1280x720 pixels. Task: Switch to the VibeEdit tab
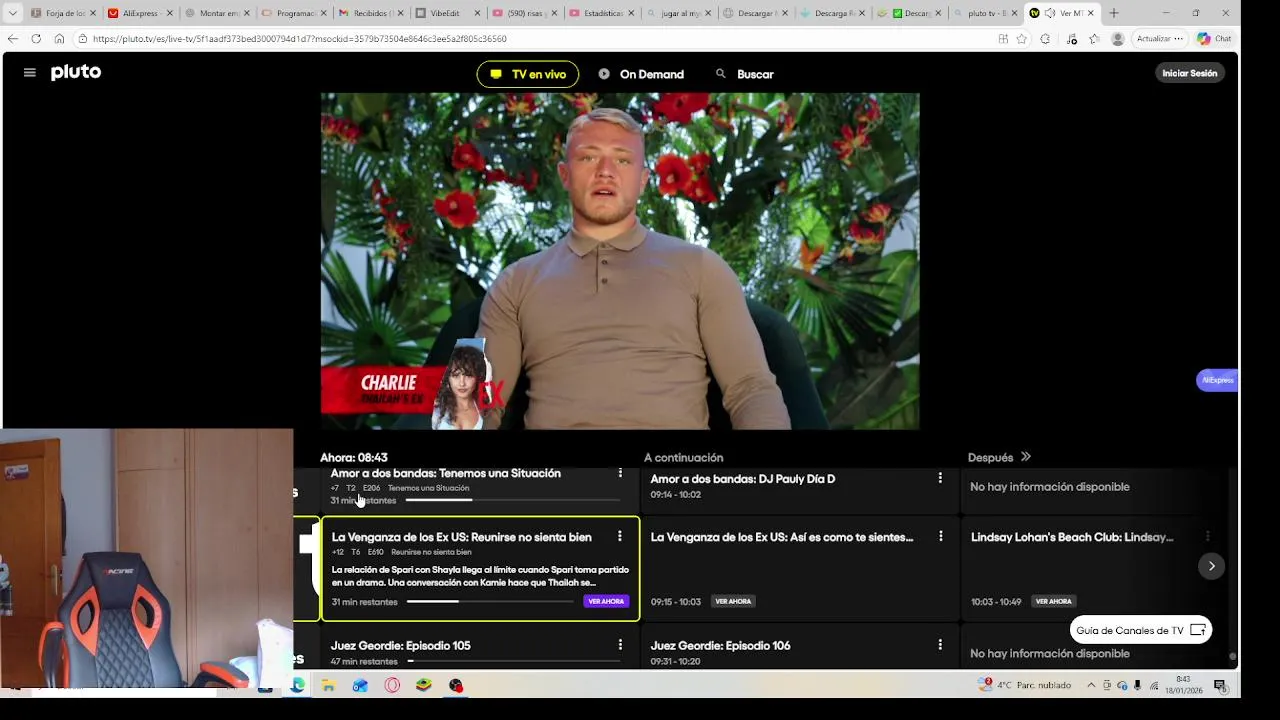[x=446, y=13]
